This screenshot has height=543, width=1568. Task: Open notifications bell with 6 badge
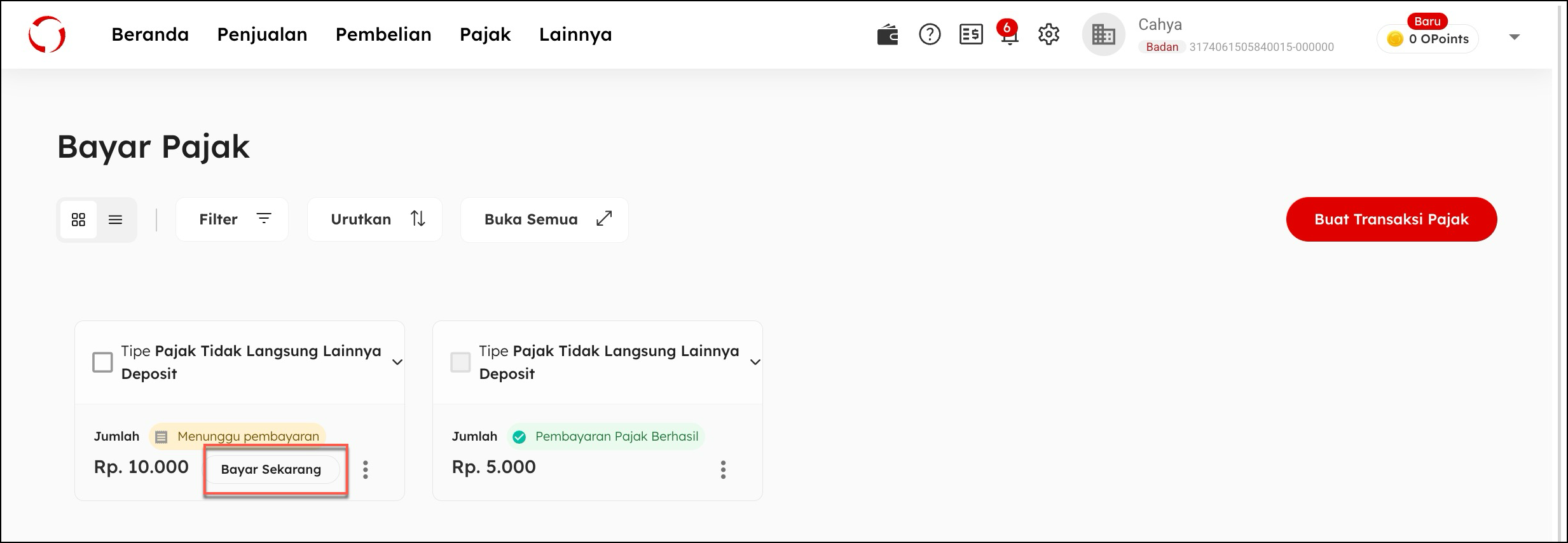coord(1009,35)
